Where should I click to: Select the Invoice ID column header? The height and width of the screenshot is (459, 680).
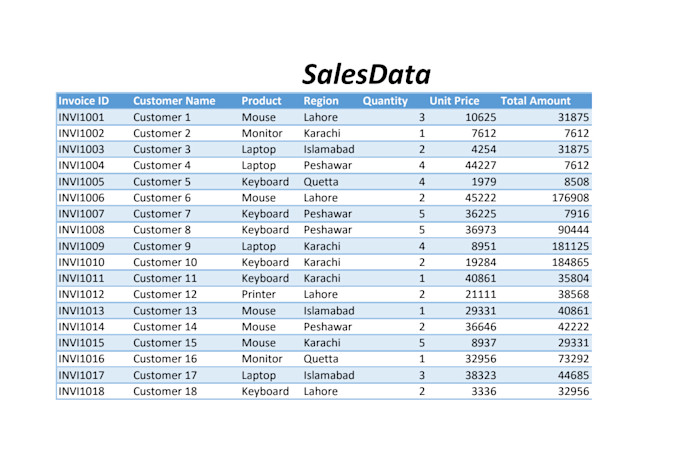(x=84, y=101)
